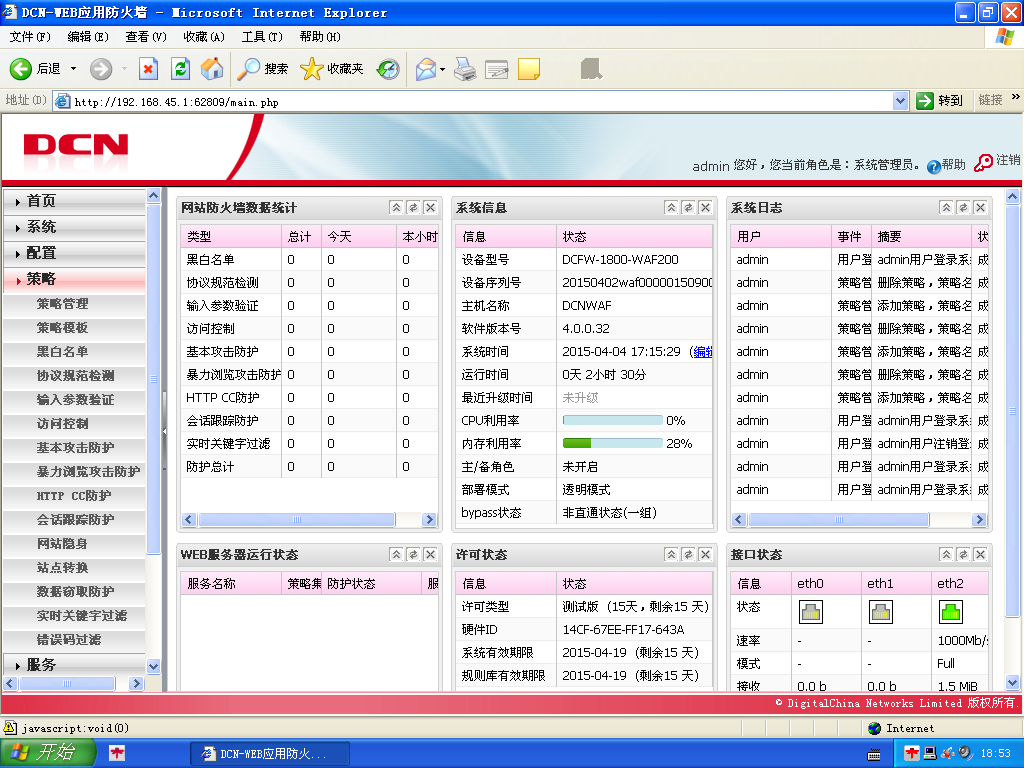Open the Search (搜索) toolbar button

(x=263, y=69)
